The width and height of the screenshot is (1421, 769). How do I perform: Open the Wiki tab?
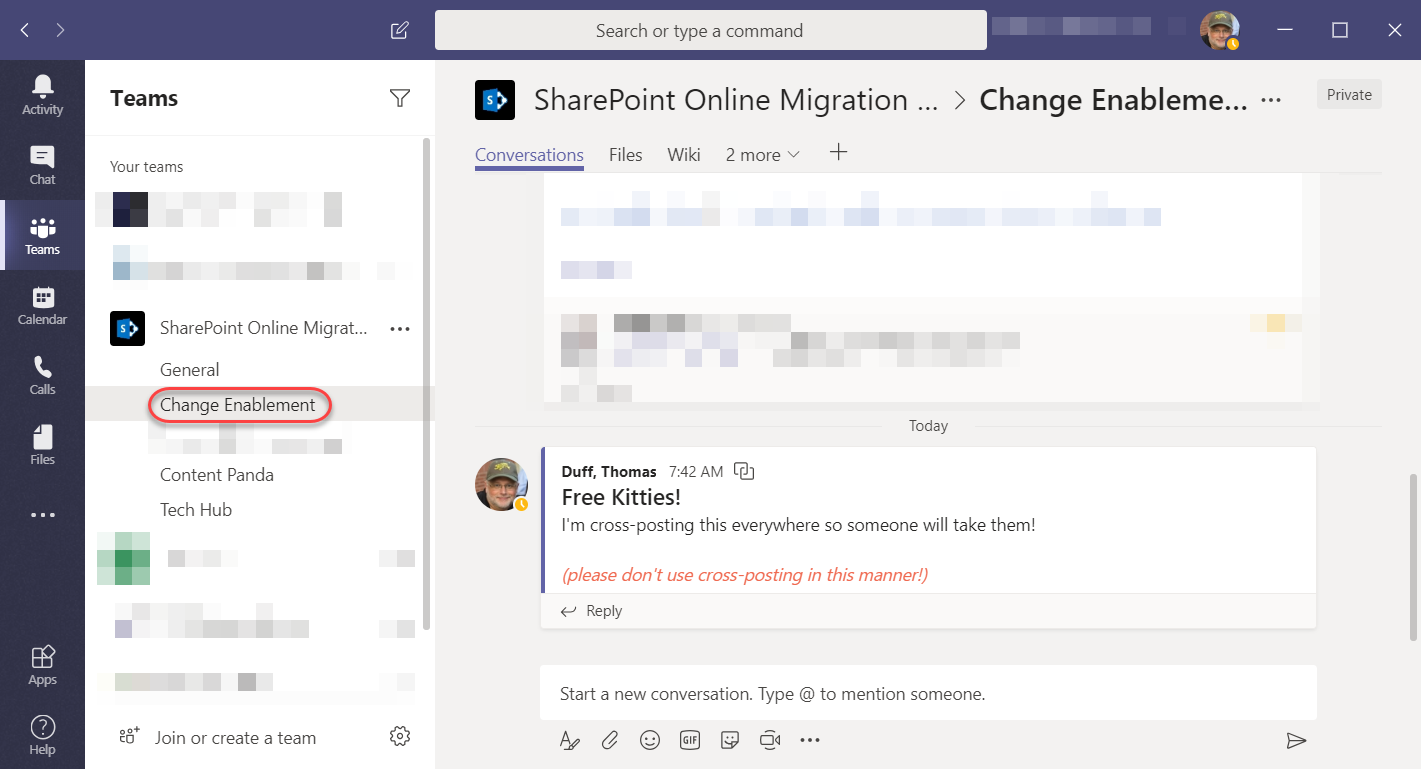click(683, 154)
